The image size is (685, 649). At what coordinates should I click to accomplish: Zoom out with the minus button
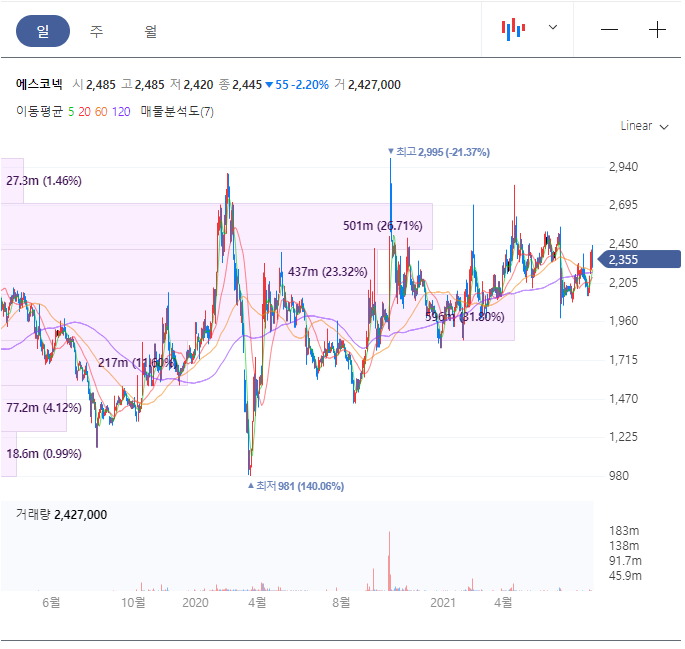pyautogui.click(x=609, y=30)
